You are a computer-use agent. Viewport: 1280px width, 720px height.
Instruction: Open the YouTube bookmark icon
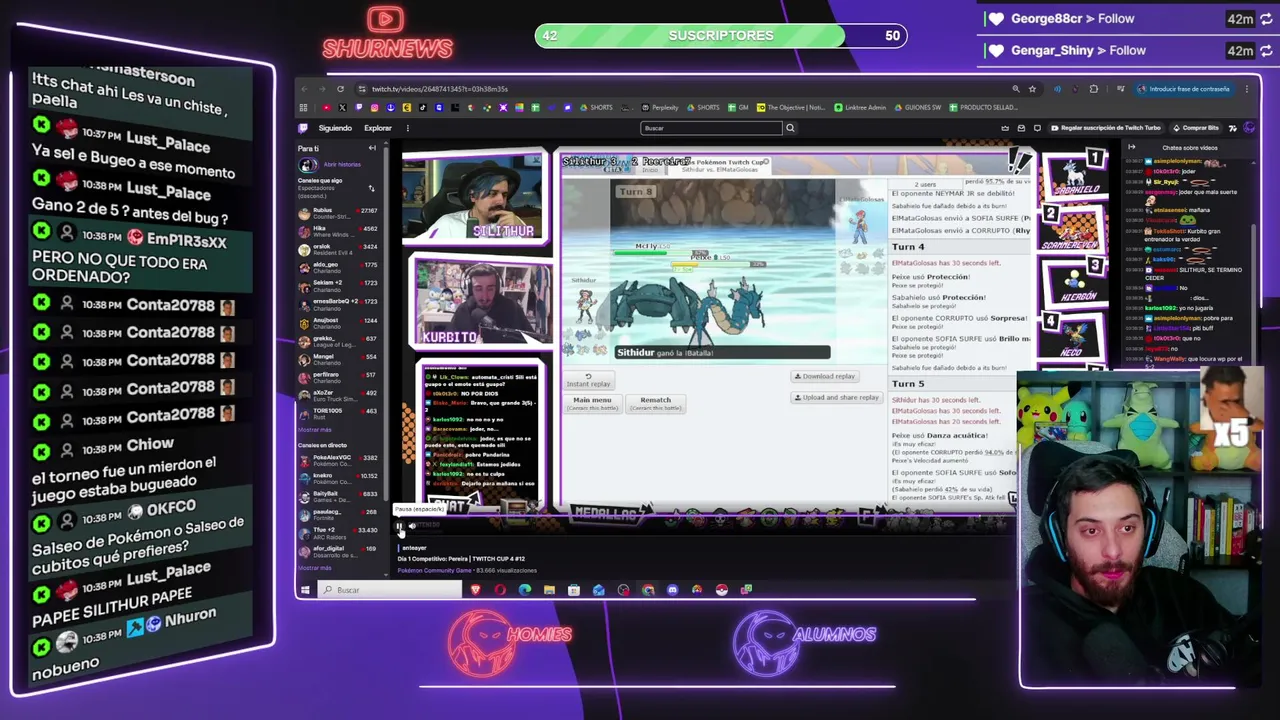[x=327, y=107]
